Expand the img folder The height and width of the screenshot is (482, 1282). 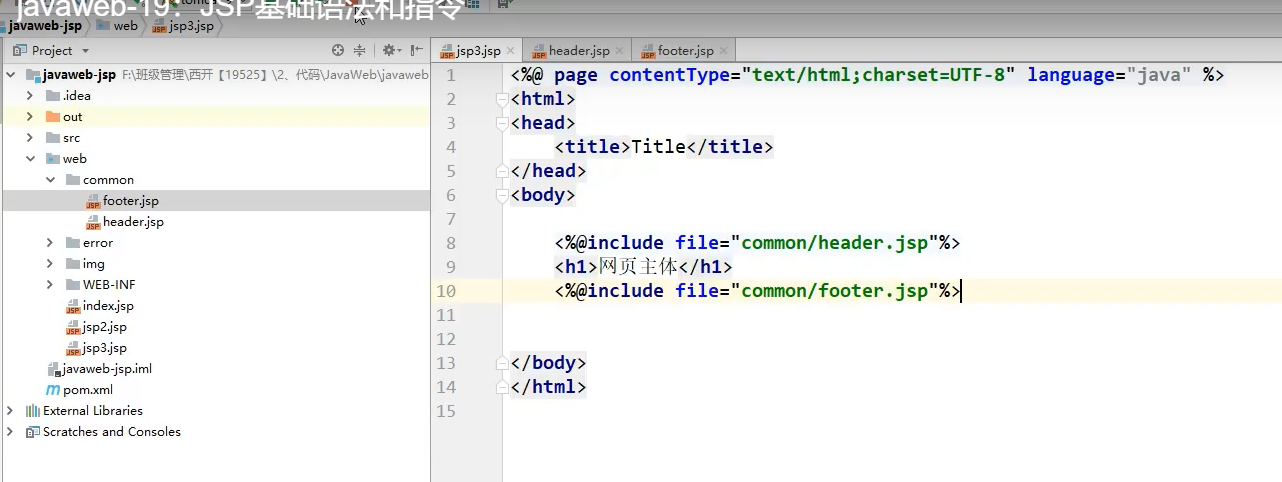pyautogui.click(x=51, y=264)
